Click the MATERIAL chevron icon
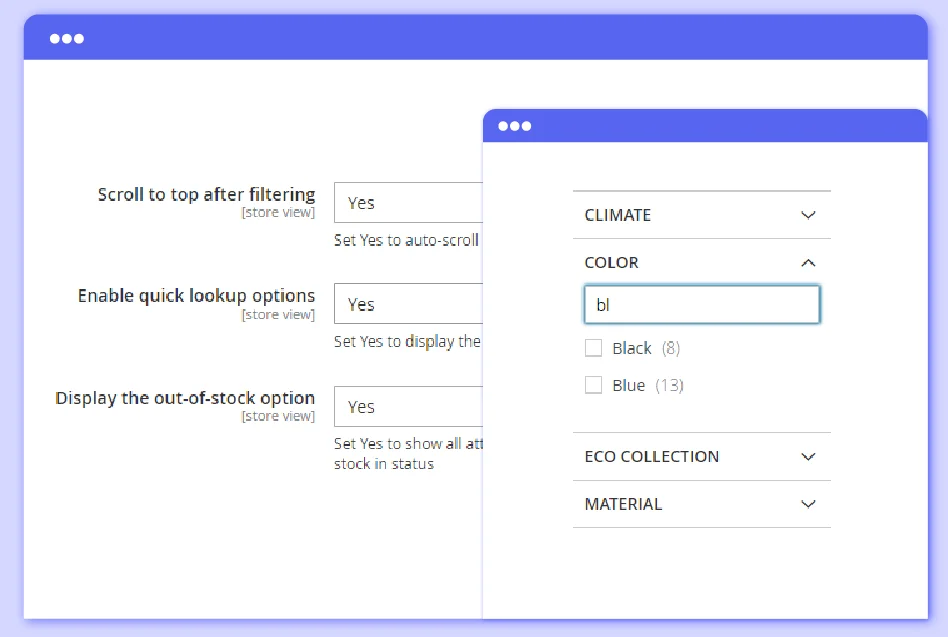Image resolution: width=948 pixels, height=637 pixels. point(808,504)
